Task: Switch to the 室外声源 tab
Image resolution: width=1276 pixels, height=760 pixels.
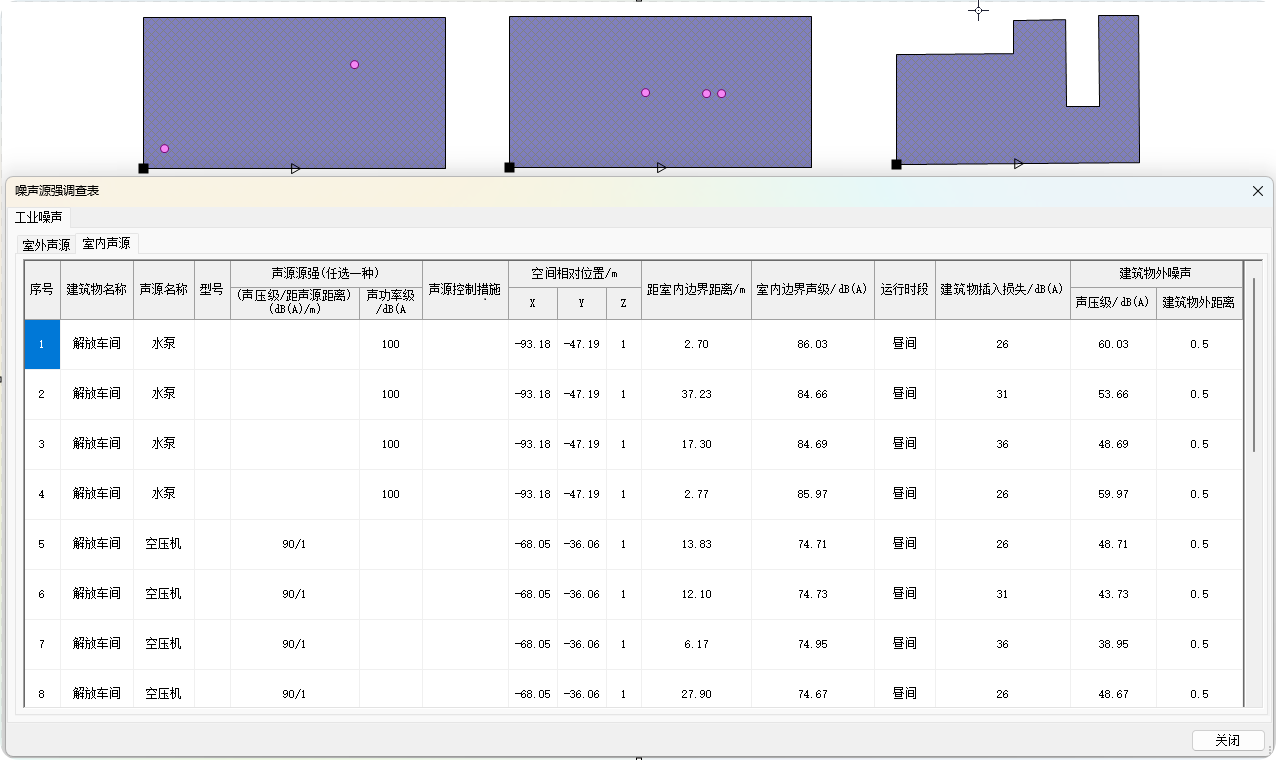Action: click(47, 245)
